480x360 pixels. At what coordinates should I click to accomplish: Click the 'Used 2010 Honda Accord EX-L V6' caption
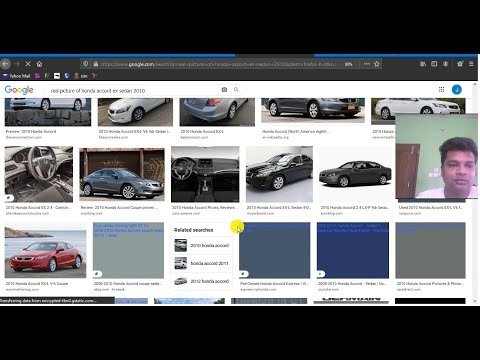(430, 207)
